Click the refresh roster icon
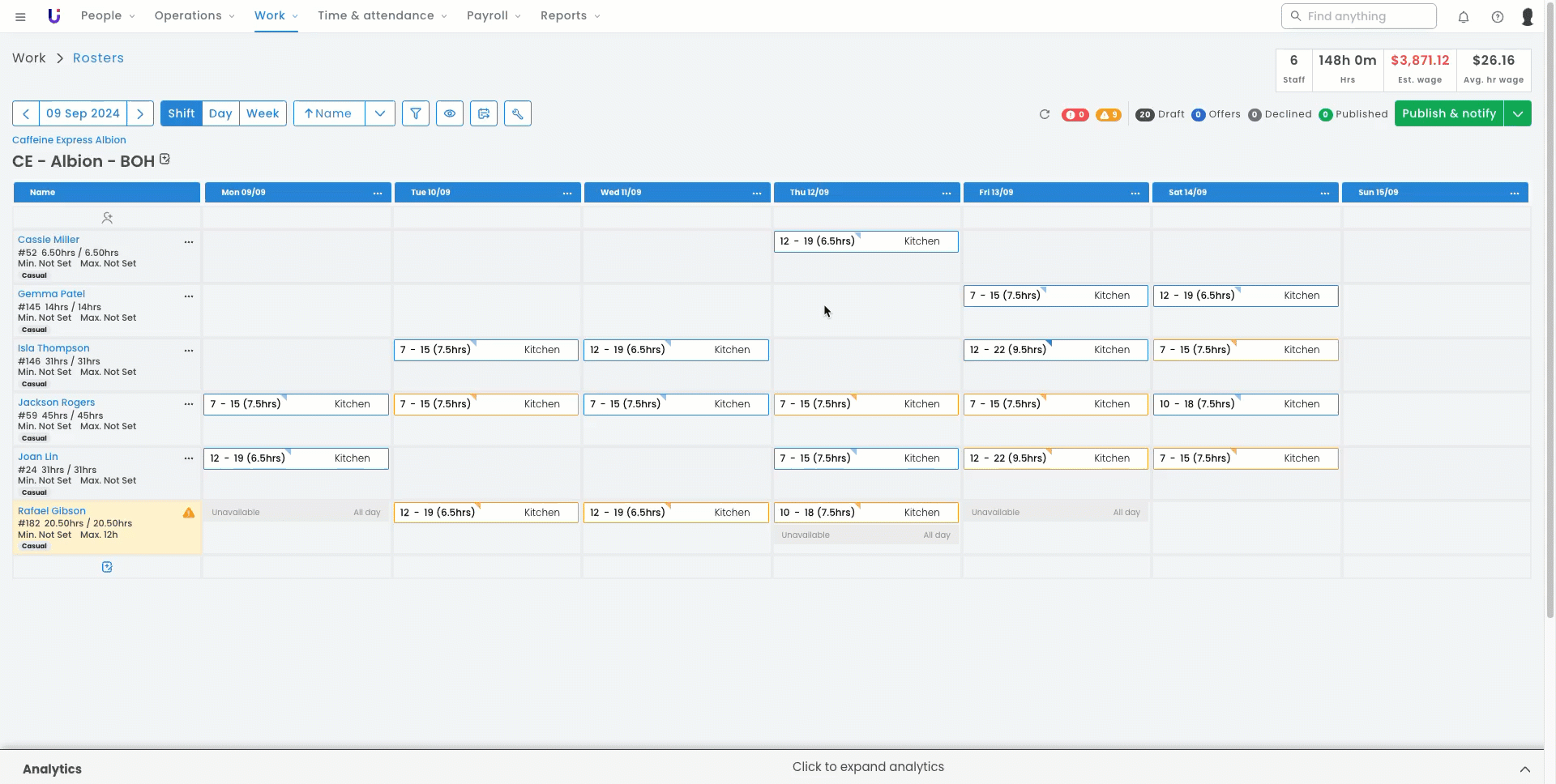This screenshot has height=784, width=1556. (x=1045, y=114)
